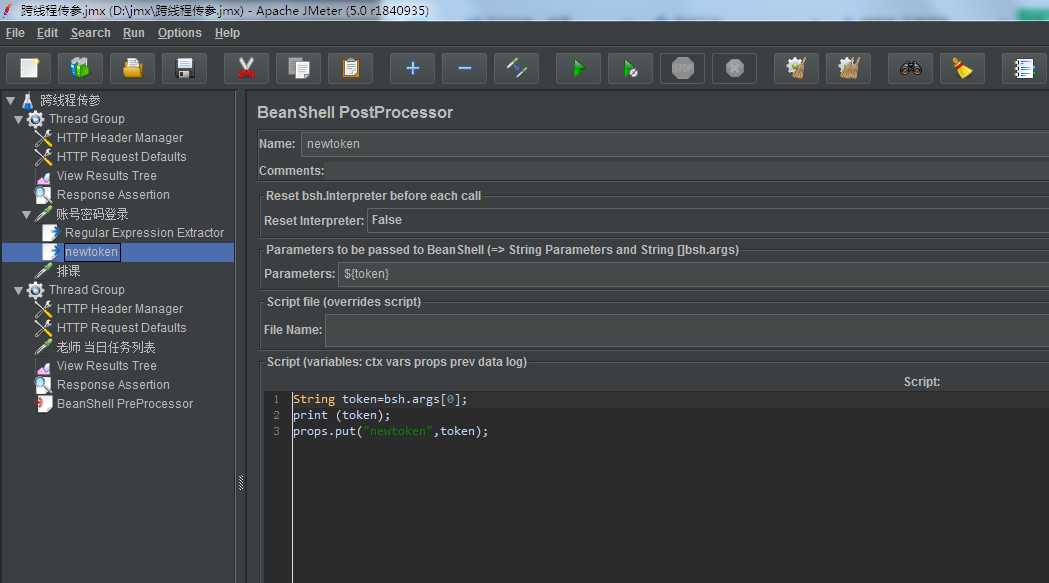The width and height of the screenshot is (1049, 583).
Task: Select the 账号密码登录 sampler
Action: pyautogui.click(x=92, y=214)
